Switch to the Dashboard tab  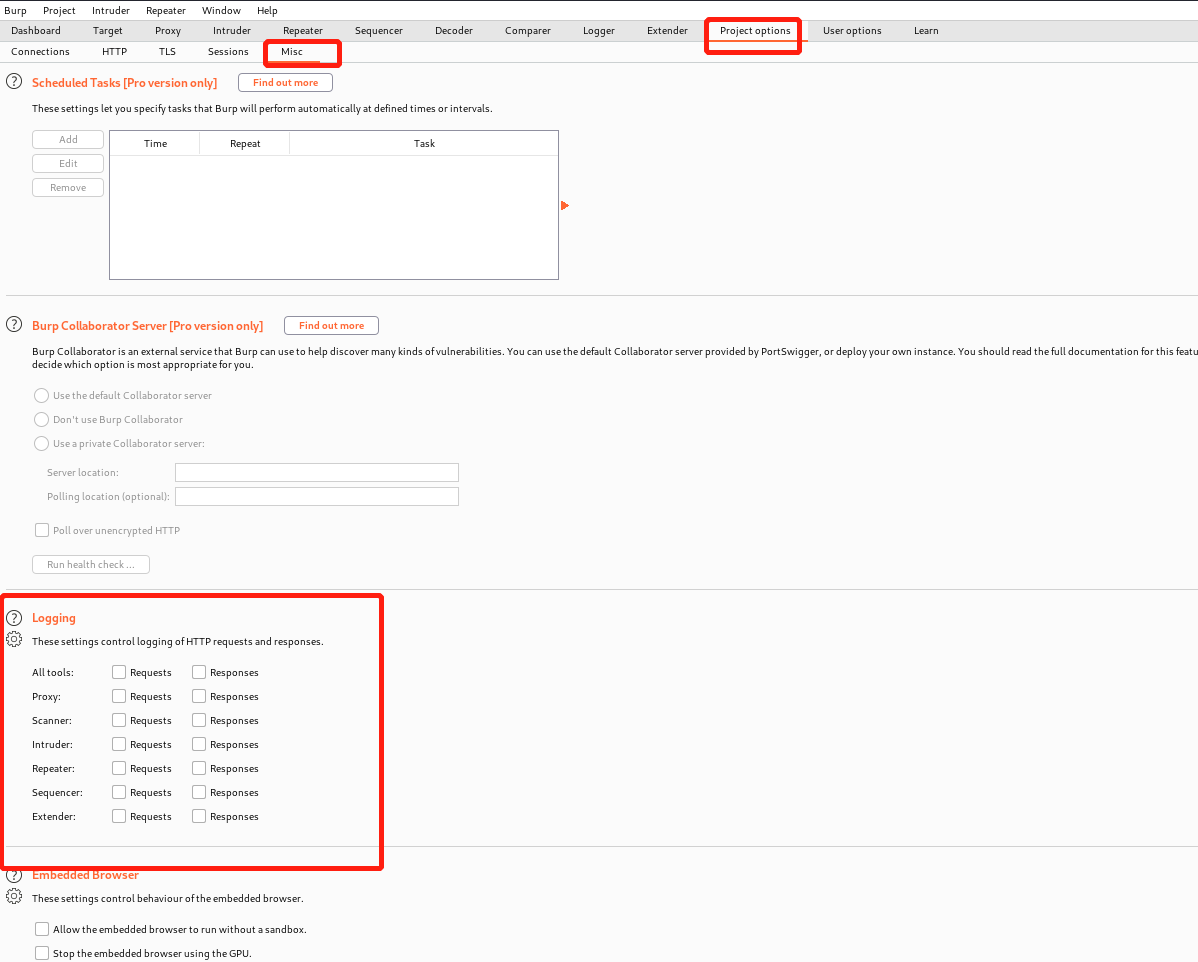coord(36,31)
